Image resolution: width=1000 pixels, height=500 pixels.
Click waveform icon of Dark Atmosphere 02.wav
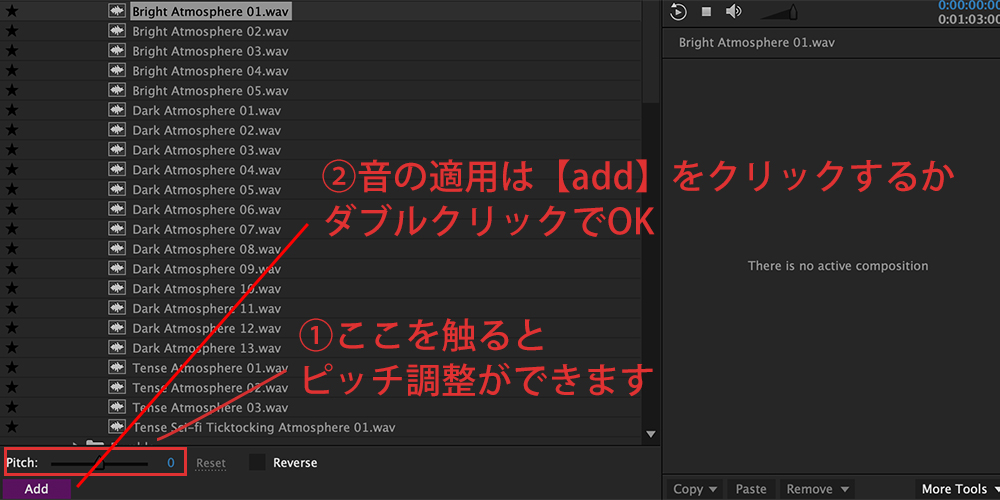(117, 129)
